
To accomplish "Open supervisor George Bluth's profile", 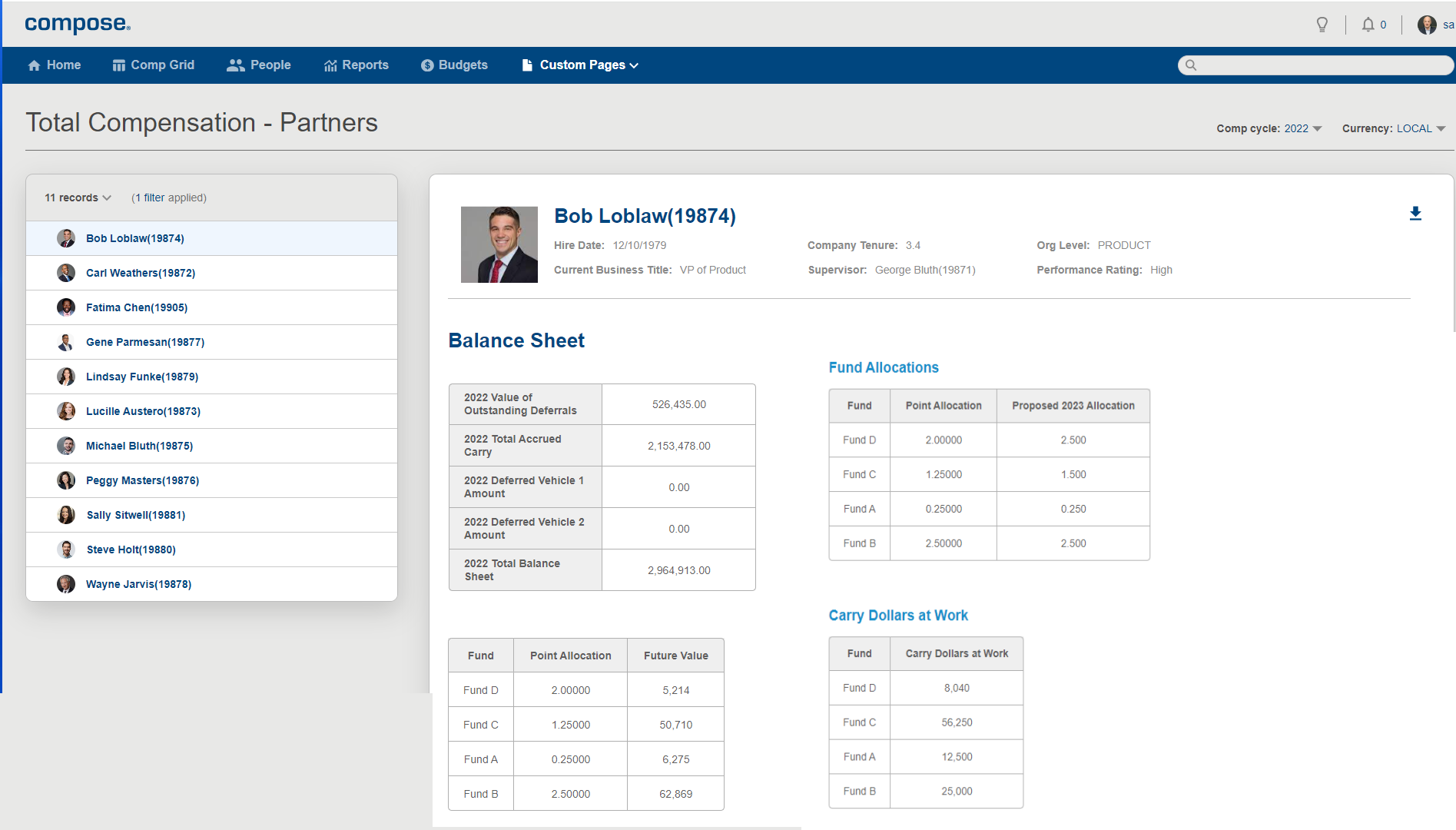I will [925, 270].
